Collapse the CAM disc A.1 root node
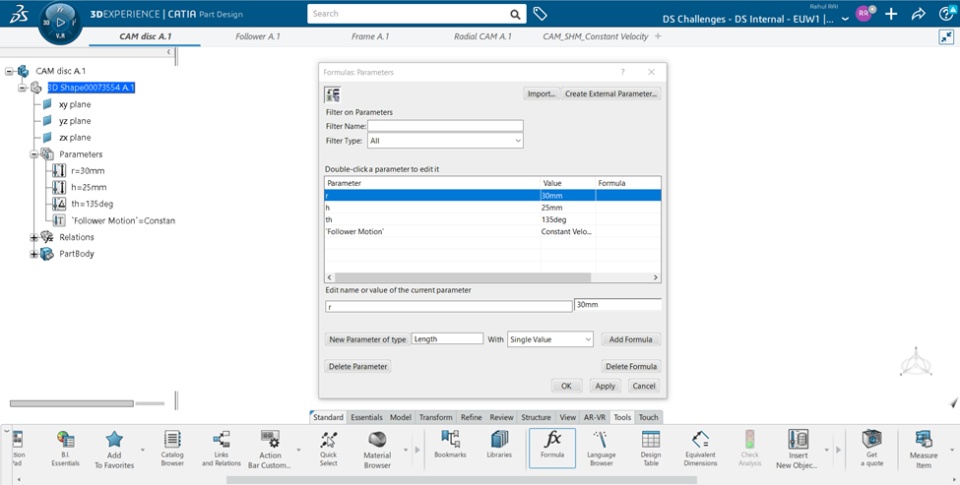The height and width of the screenshot is (485, 960). click(x=9, y=71)
